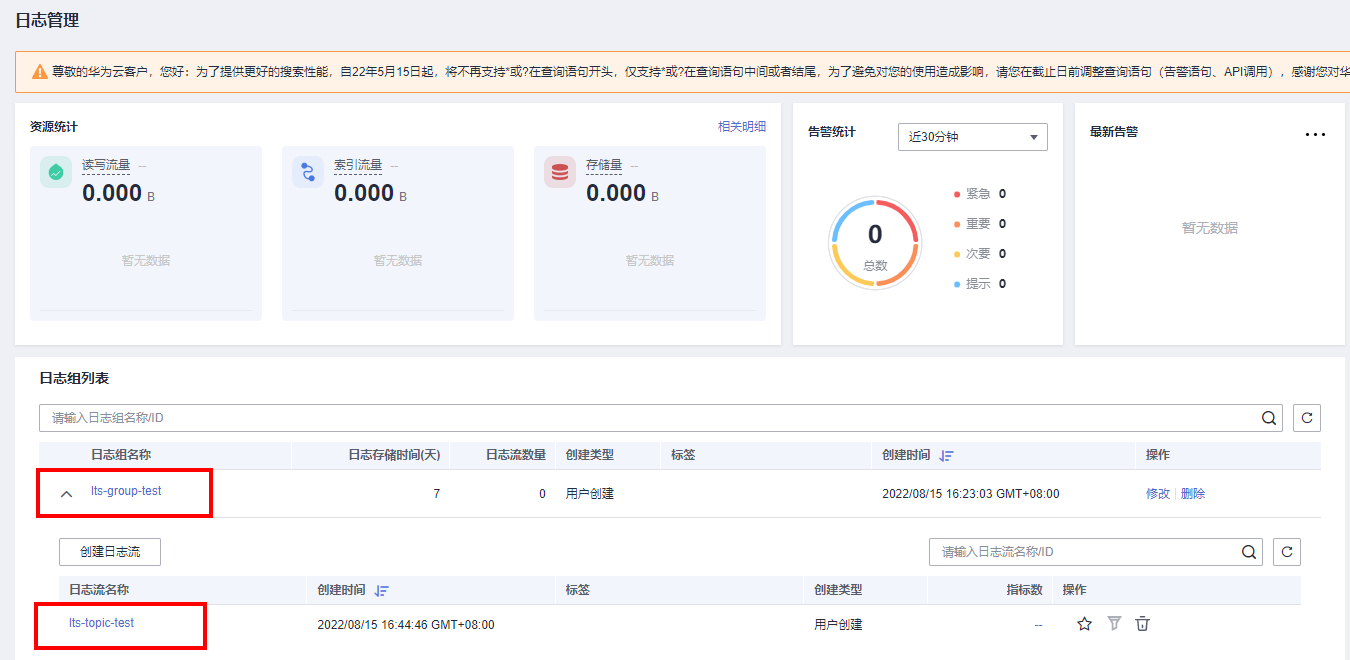Refresh the log stream list
Screen dimensions: 1350x660
point(1286,552)
